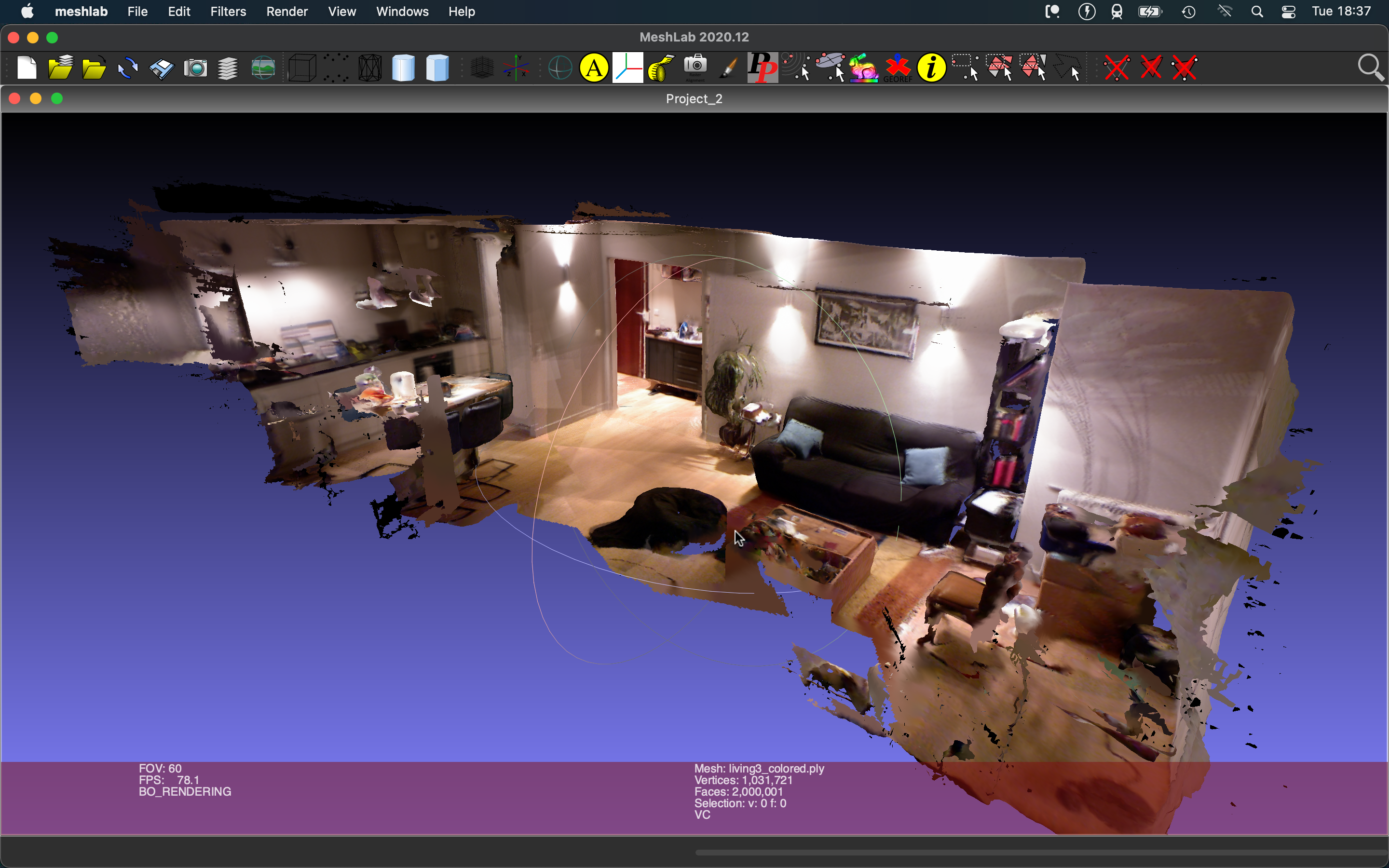
Task: Toggle the Show Axis icon
Action: pyautogui.click(x=516, y=68)
